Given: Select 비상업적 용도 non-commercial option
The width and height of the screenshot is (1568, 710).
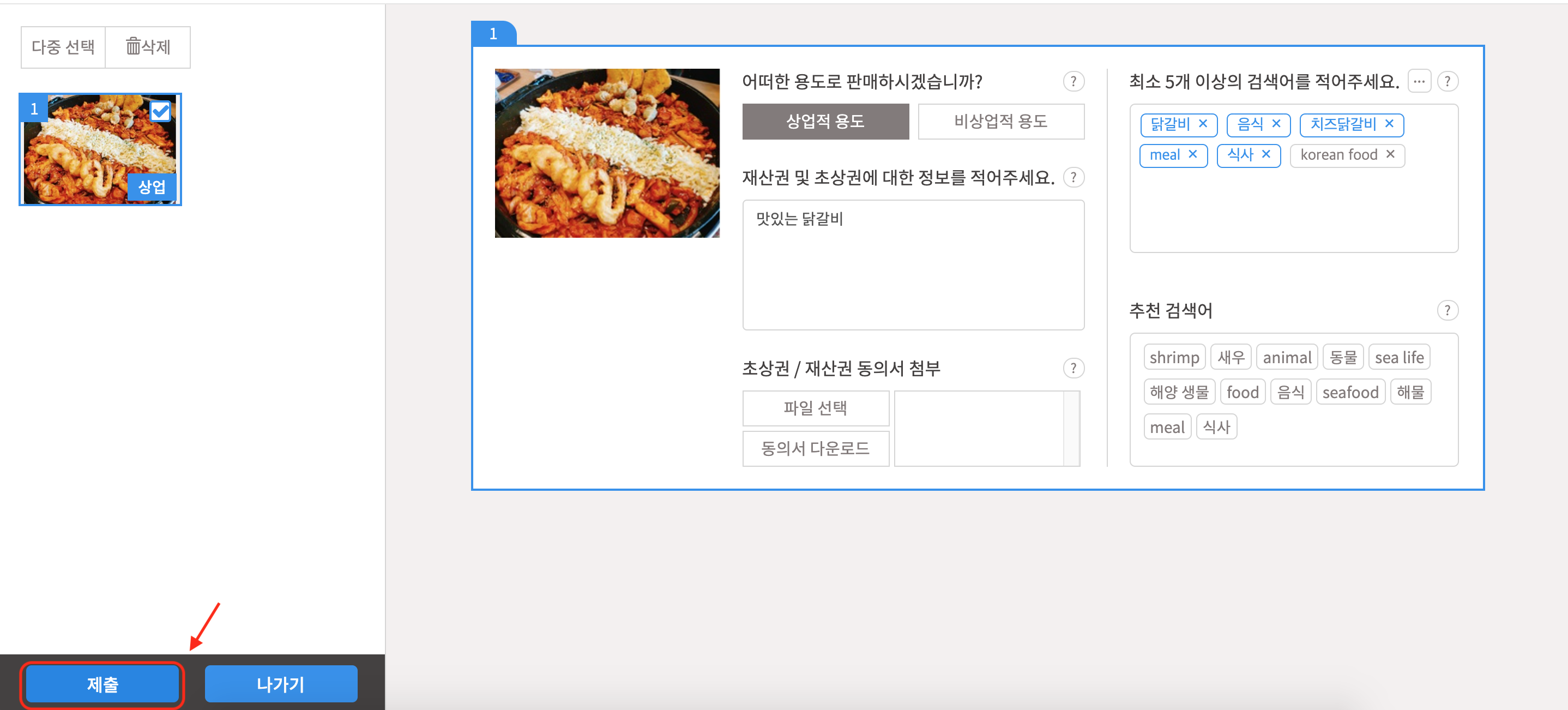Looking at the screenshot, I should [1000, 121].
